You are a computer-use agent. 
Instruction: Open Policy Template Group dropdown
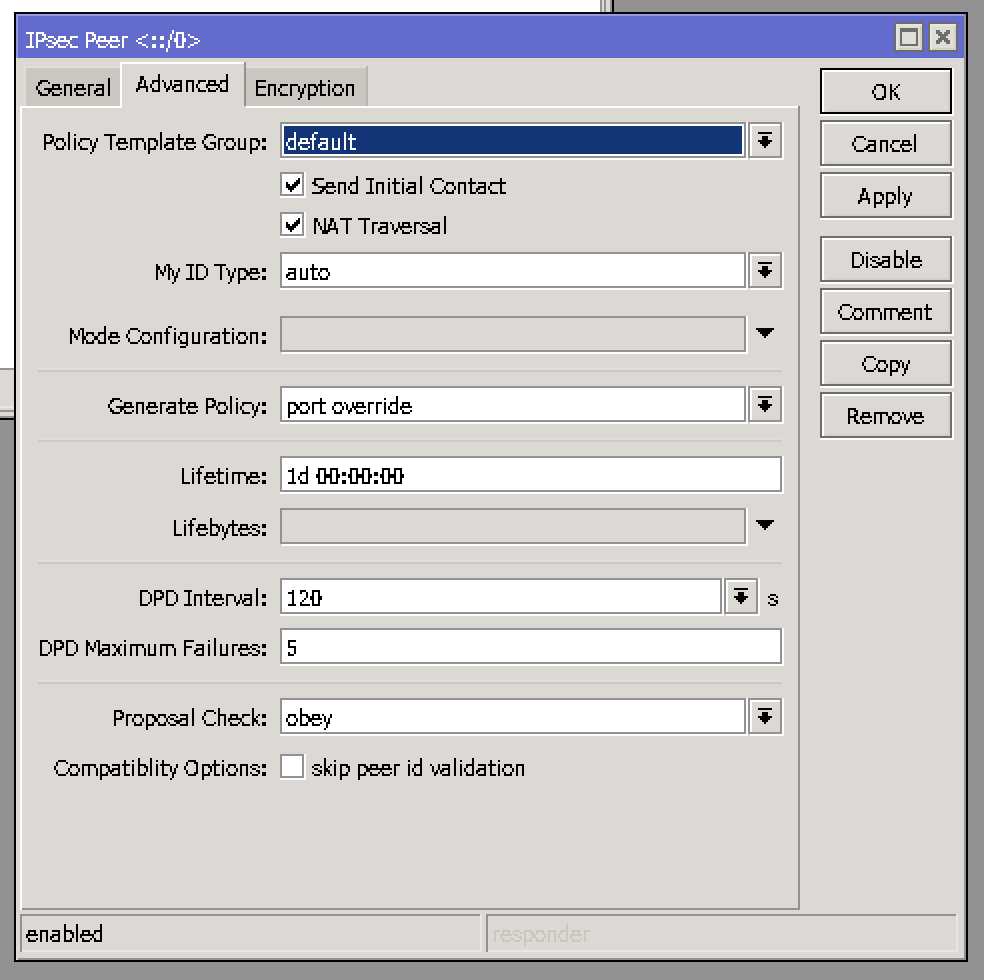pyautogui.click(x=764, y=141)
